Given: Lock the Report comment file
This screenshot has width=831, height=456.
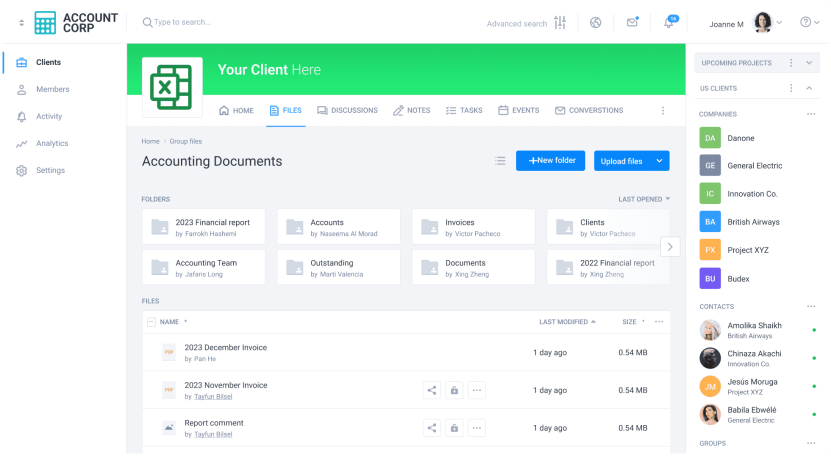Looking at the screenshot, I should (x=454, y=428).
